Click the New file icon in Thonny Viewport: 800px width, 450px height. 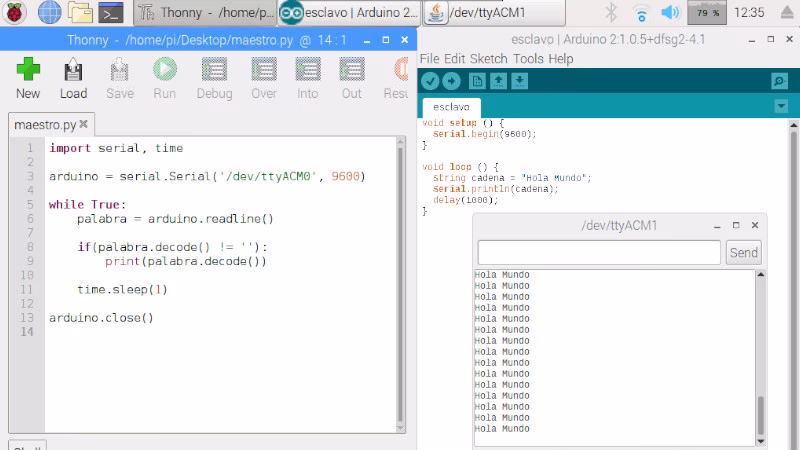click(x=28, y=71)
